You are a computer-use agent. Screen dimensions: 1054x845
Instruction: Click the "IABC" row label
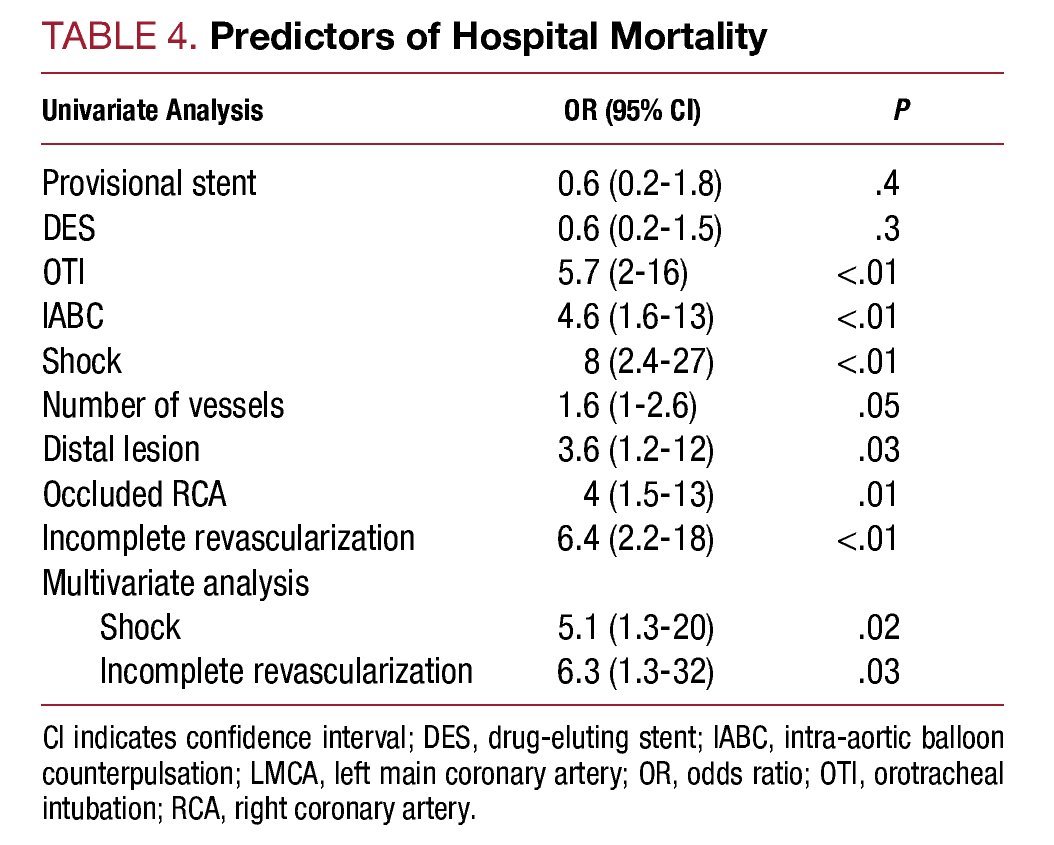73,317
